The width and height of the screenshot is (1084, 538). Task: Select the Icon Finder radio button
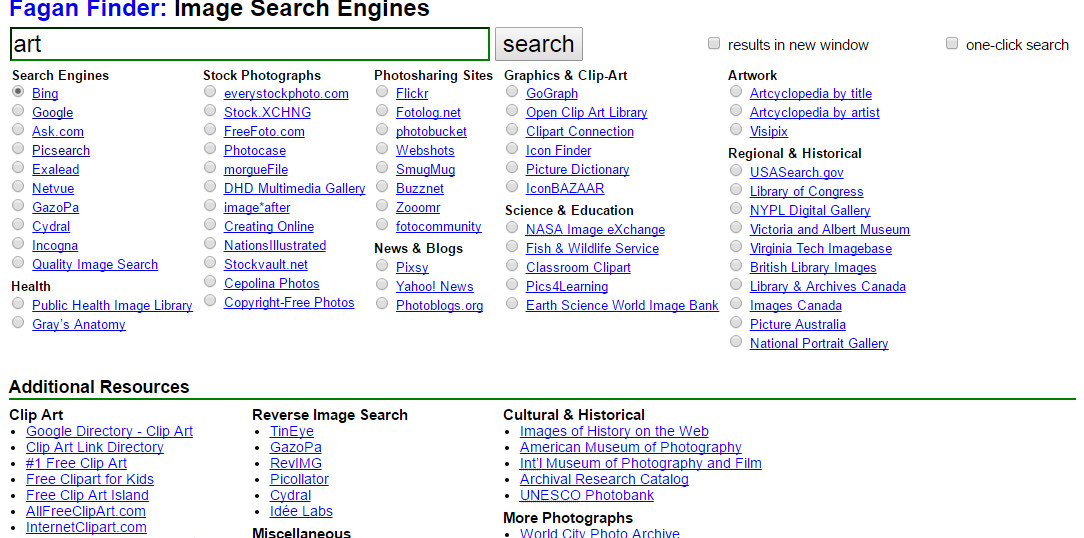point(512,148)
